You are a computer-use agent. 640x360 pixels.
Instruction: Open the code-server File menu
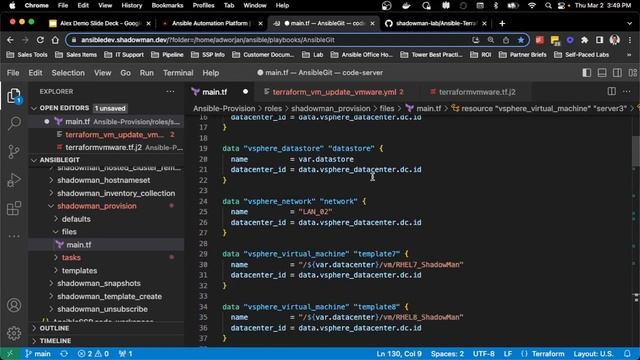coord(13,73)
